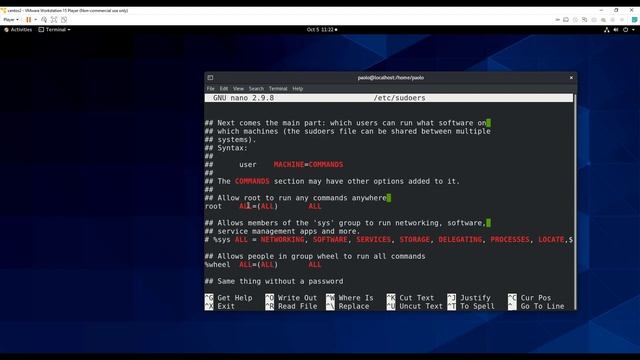Click the paolo@localhost terminal title text
640x360 pixels.
(x=391, y=78)
